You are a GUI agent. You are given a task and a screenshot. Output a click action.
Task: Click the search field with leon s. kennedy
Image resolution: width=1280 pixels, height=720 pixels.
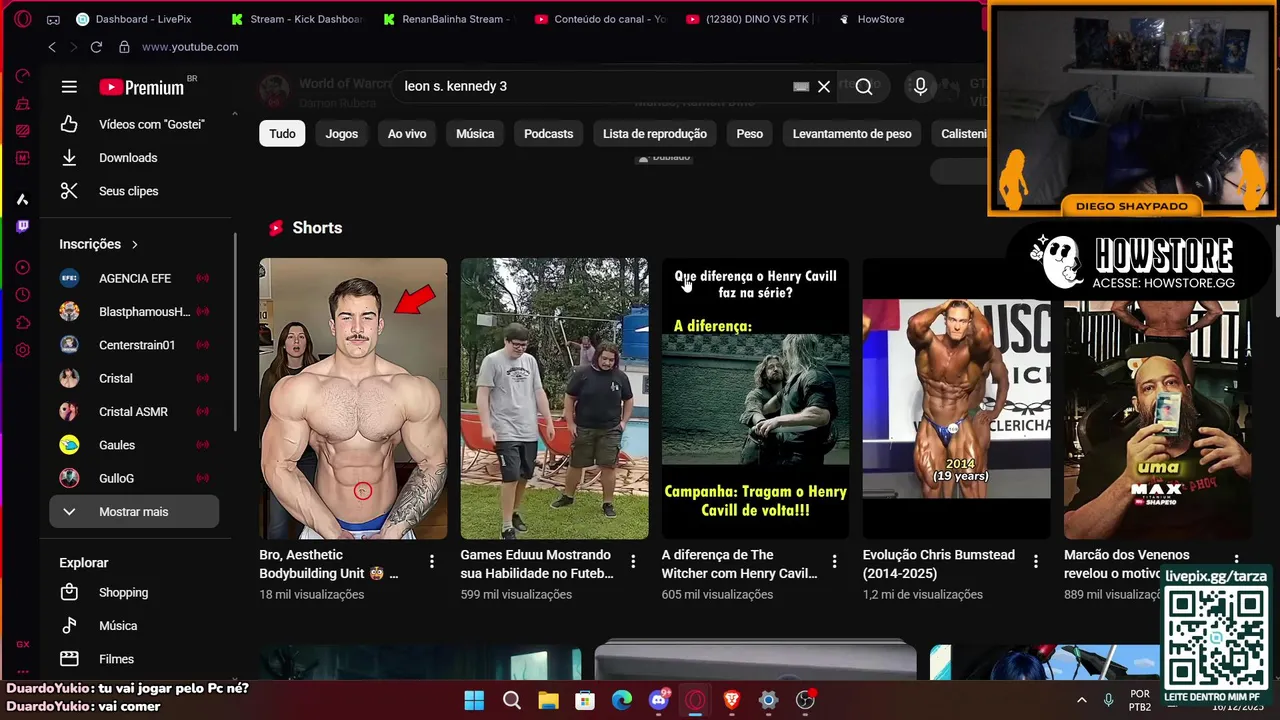590,87
